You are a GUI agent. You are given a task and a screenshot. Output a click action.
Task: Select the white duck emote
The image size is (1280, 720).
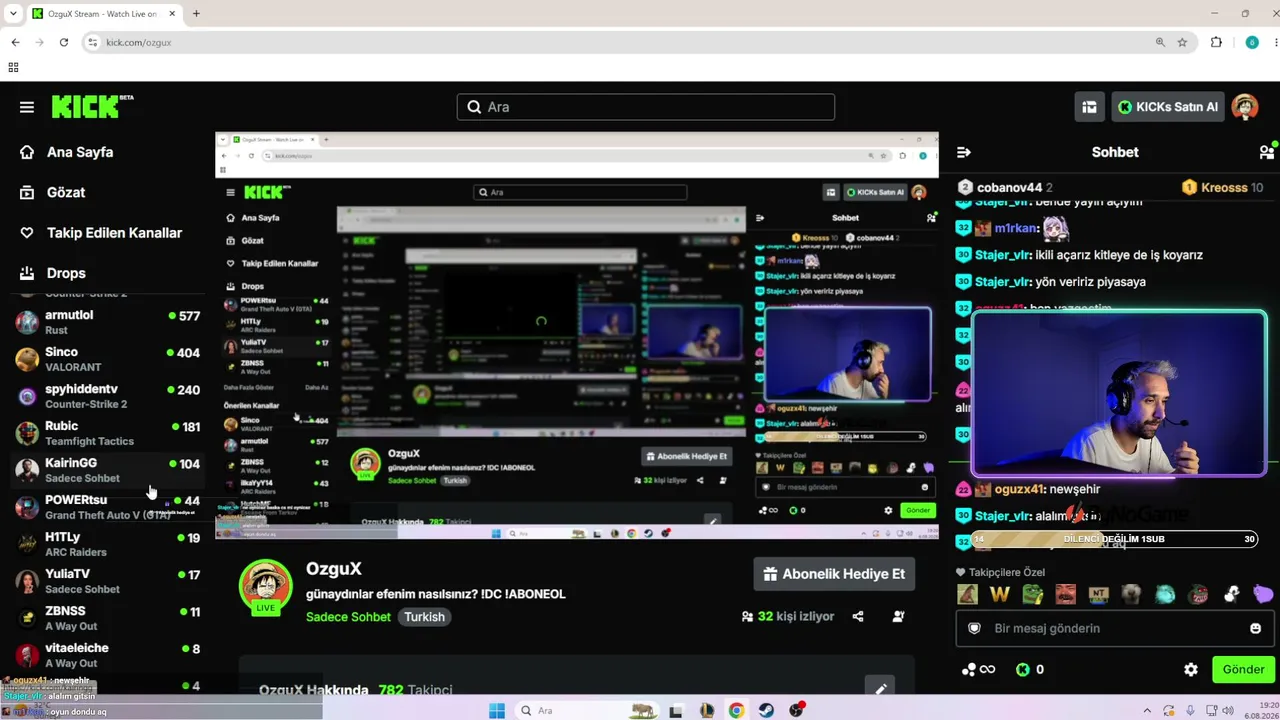pyautogui.click(x=1231, y=594)
